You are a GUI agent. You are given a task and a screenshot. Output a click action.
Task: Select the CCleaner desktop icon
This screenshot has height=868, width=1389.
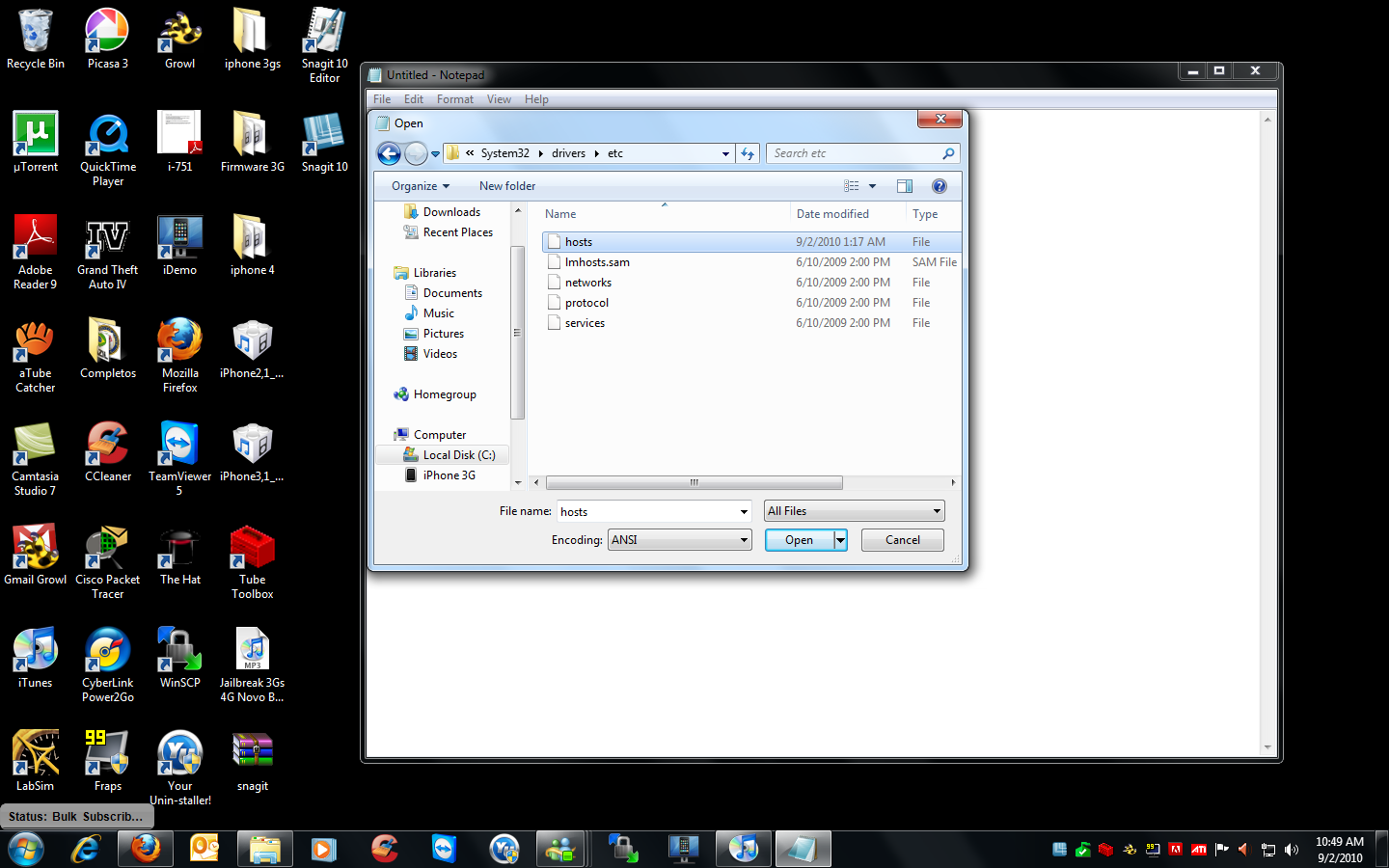click(108, 452)
